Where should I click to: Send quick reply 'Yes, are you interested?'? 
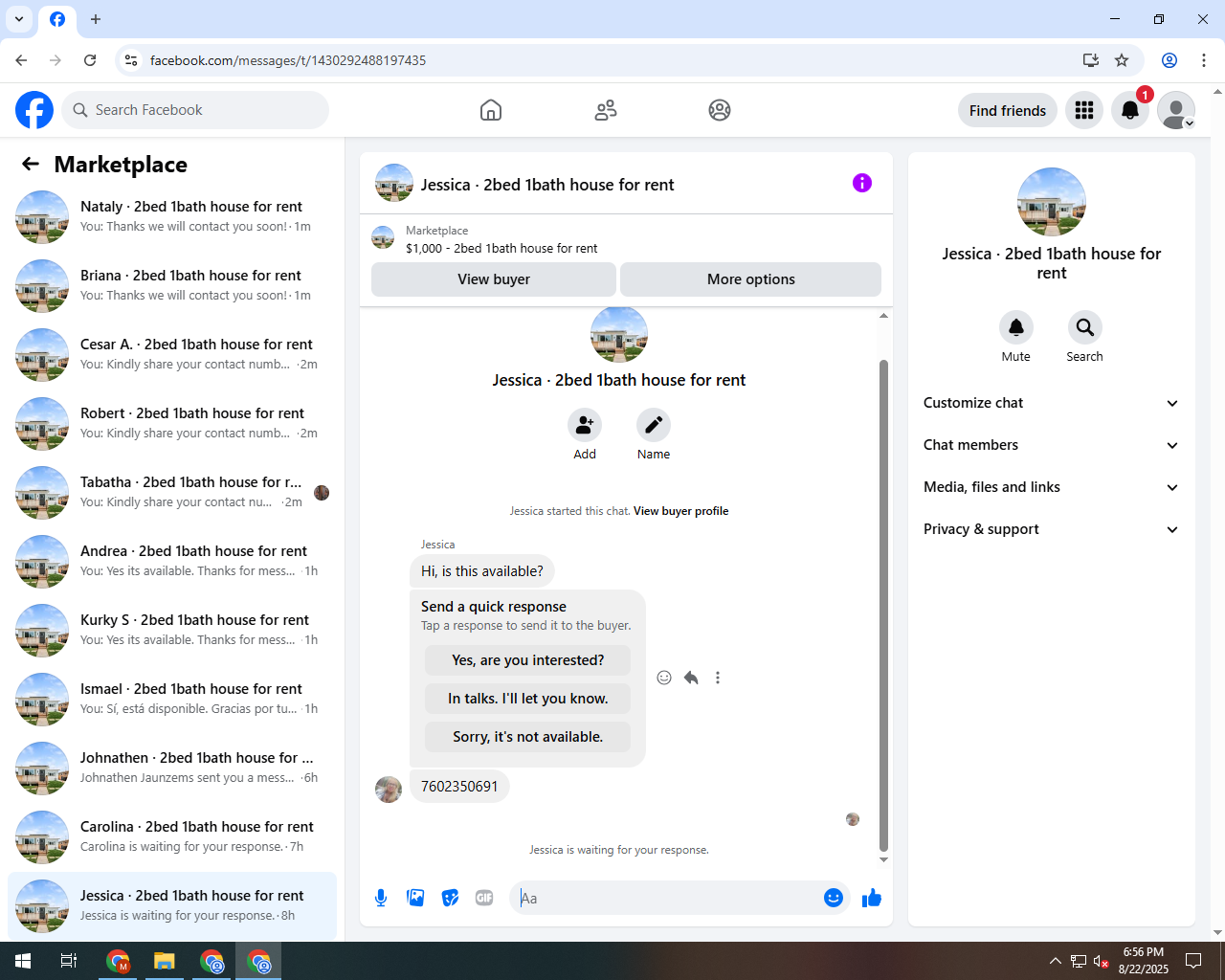(527, 660)
